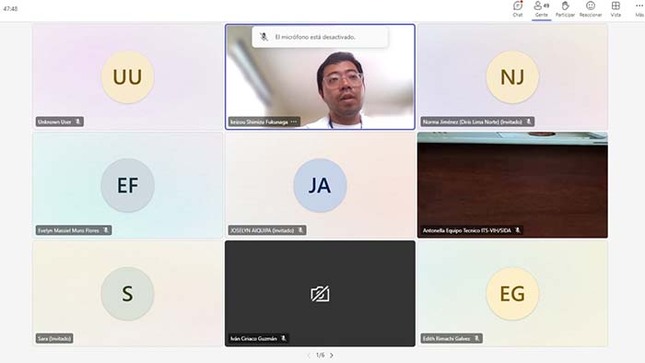Go to next page of participants

click(x=332, y=355)
